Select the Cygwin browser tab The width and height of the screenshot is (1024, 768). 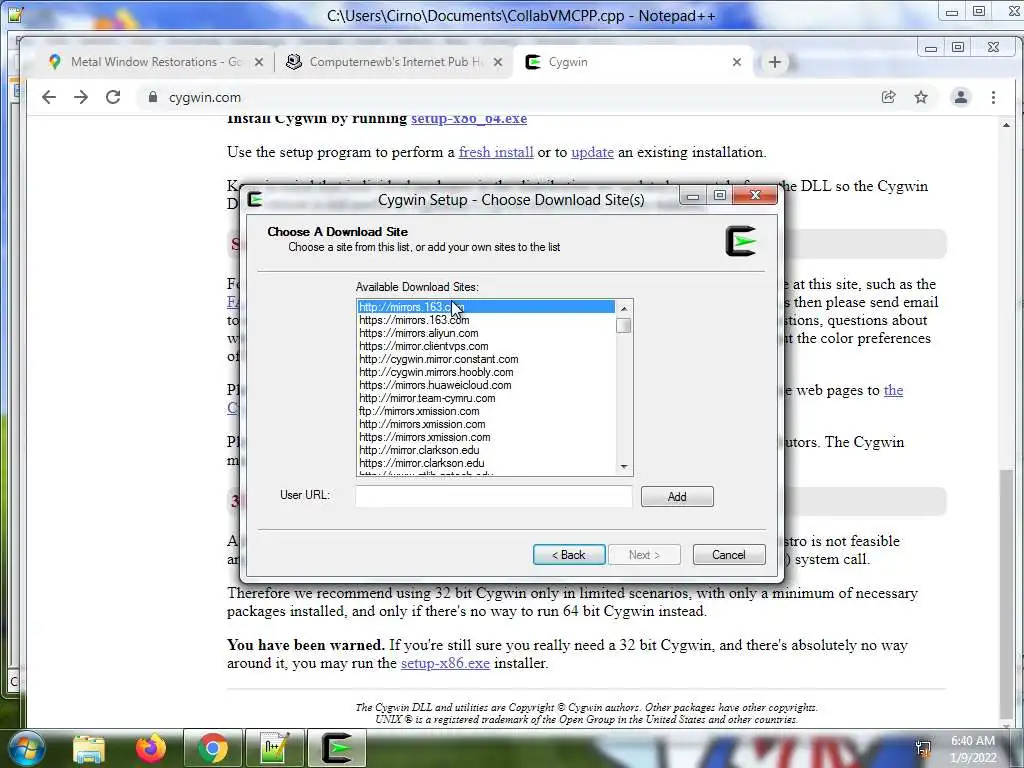pos(632,62)
